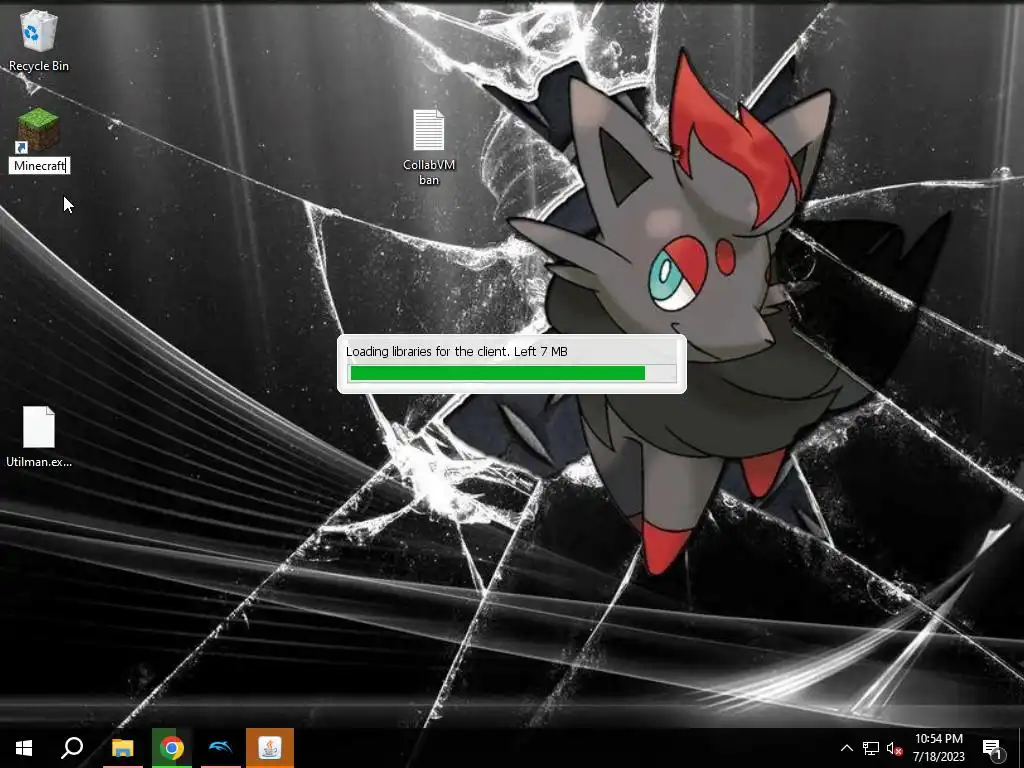The image size is (1024, 768).
Task: Select the Minecraft grass block shortcut icon
Action: coord(39,131)
